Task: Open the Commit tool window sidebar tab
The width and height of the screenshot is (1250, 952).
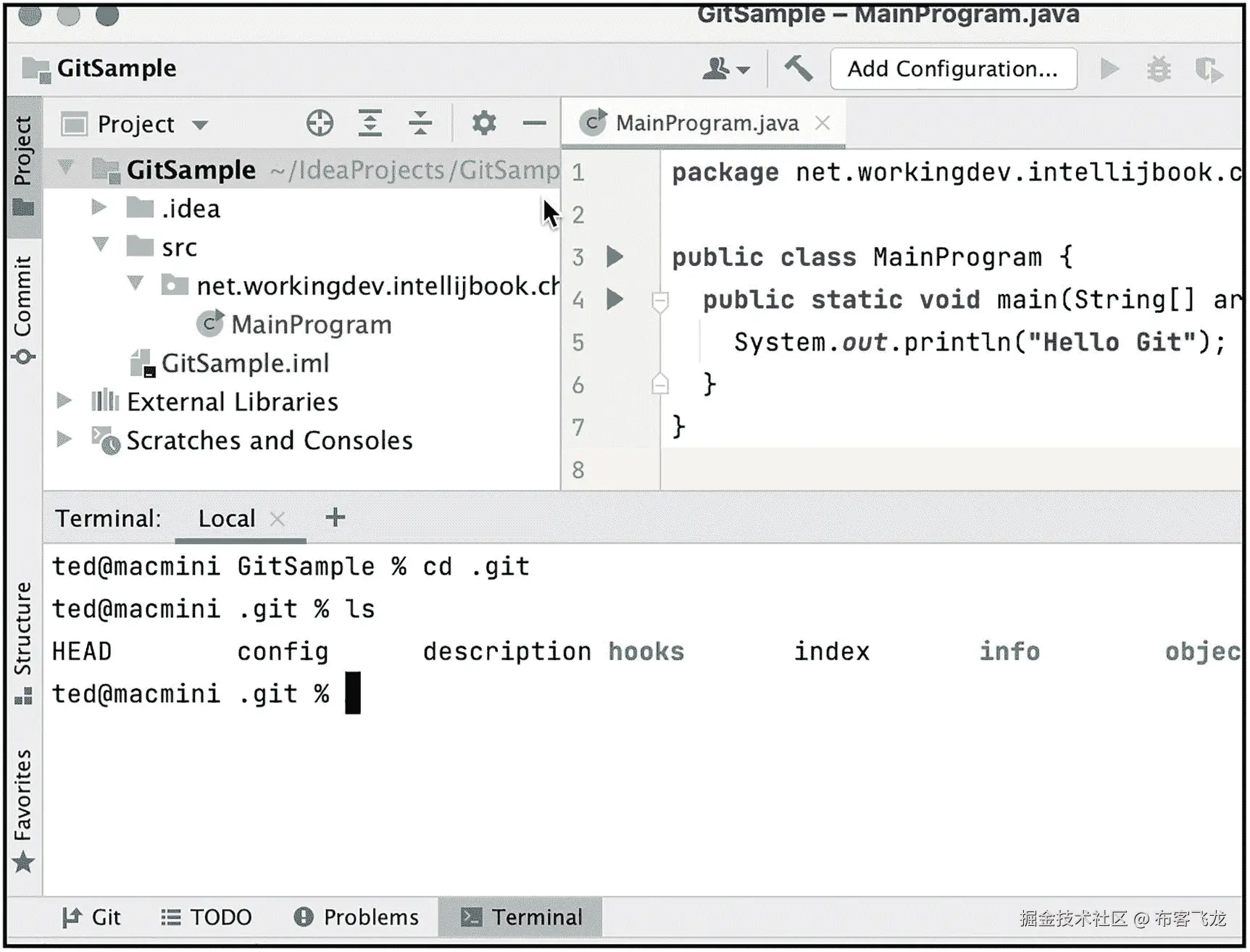Action: click(x=23, y=309)
